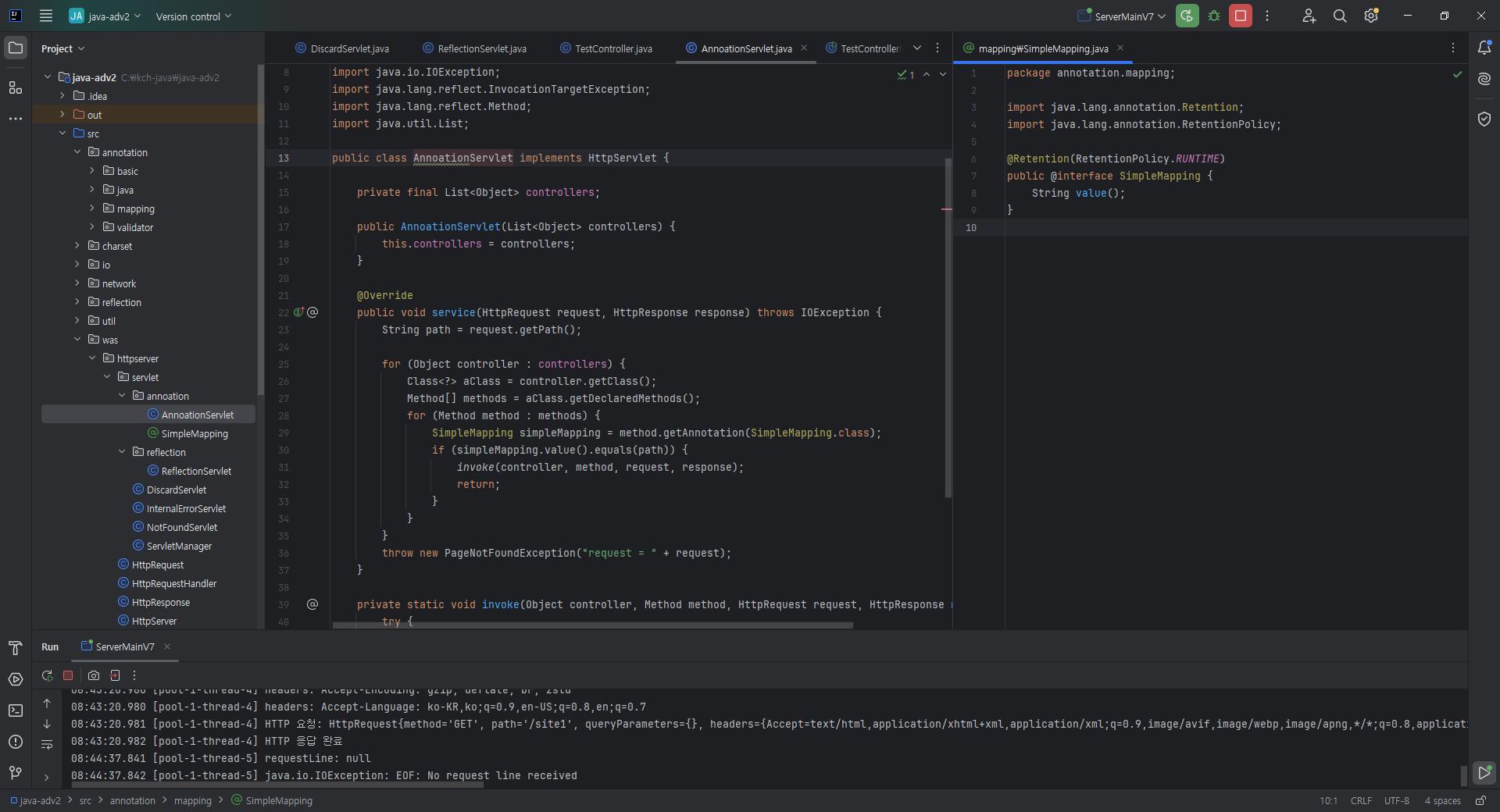Open the main hamburger menu

click(46, 16)
